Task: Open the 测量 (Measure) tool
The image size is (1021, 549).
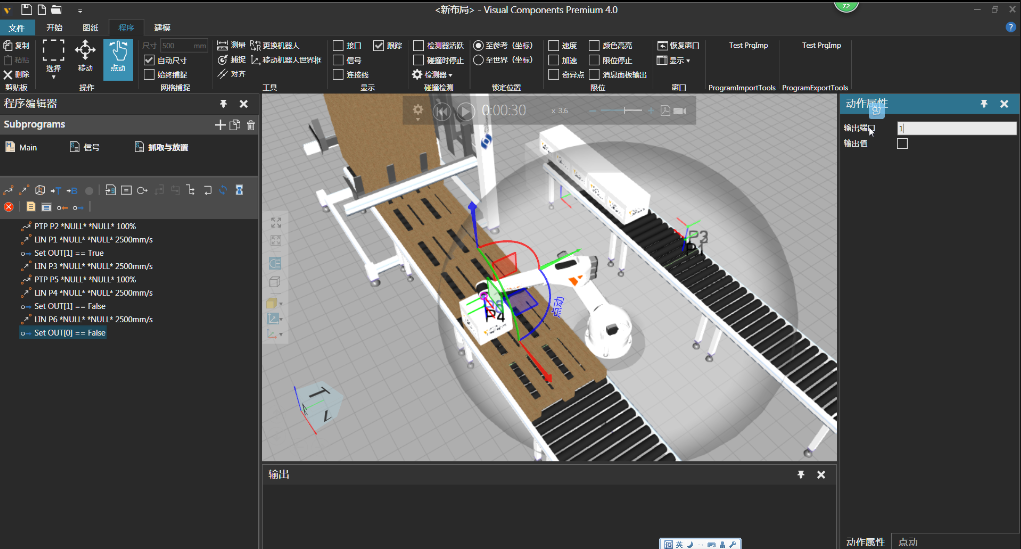Action: click(x=231, y=45)
